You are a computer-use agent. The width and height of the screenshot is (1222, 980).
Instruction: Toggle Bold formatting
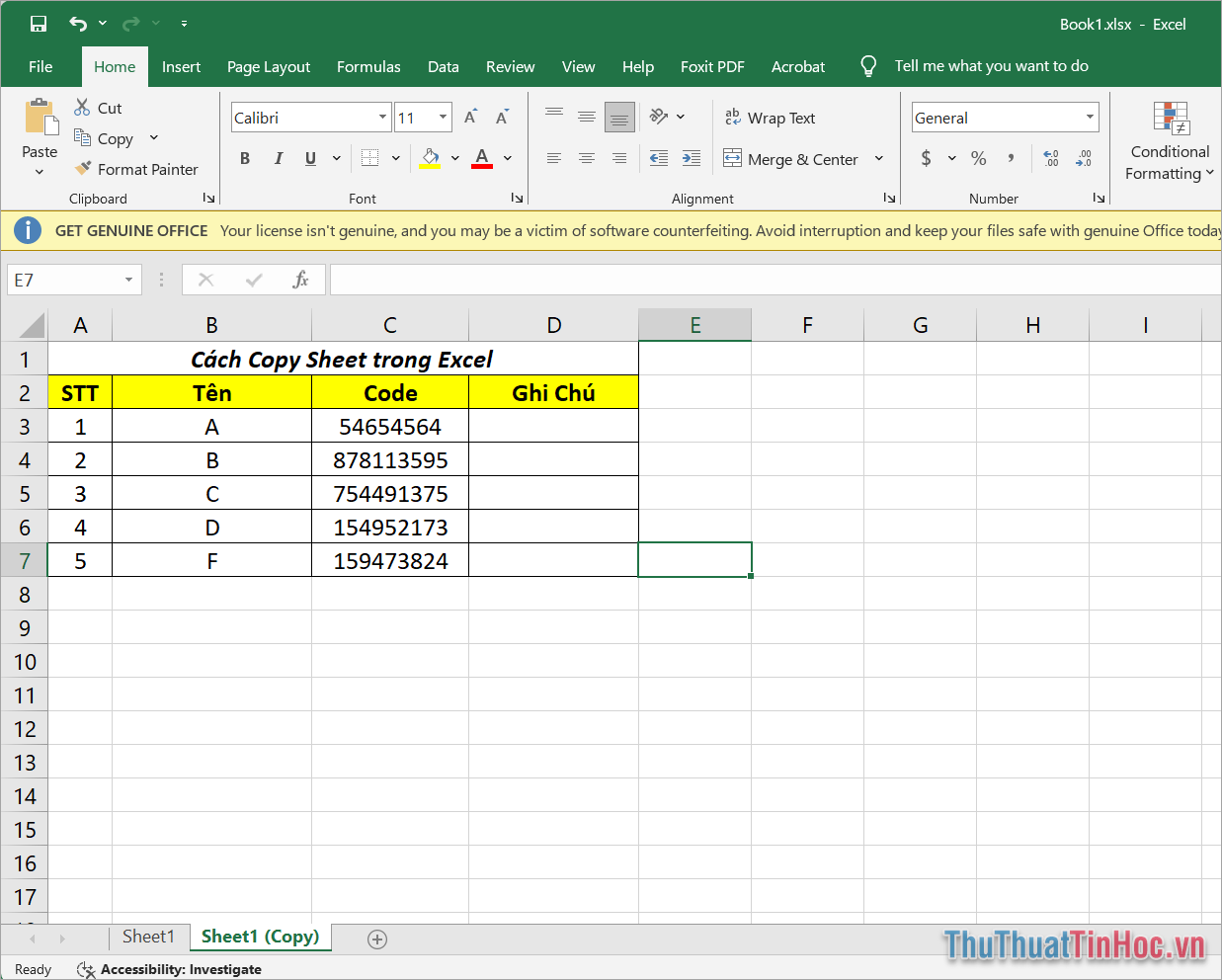coord(245,158)
